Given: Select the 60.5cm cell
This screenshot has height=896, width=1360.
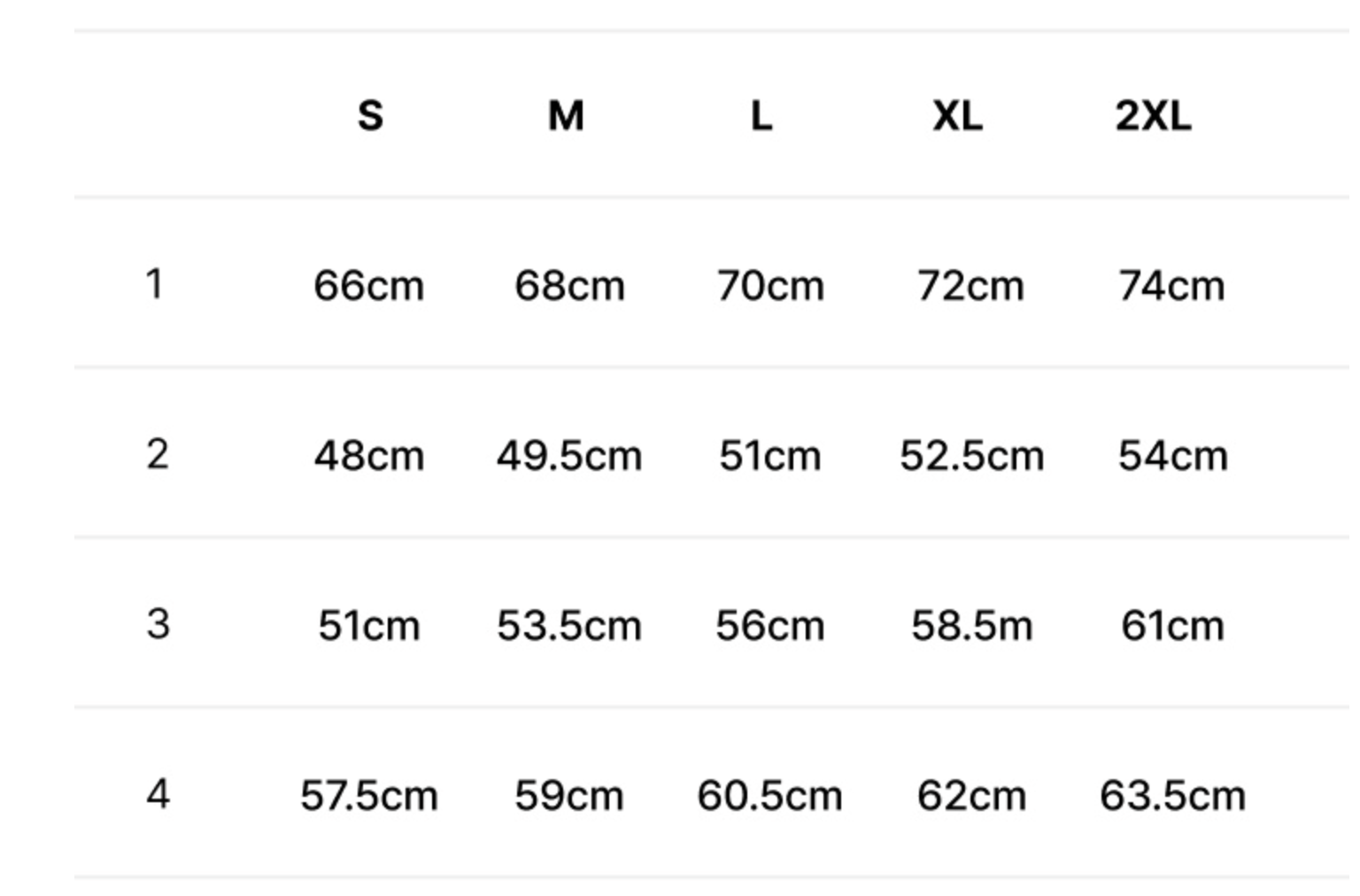Looking at the screenshot, I should 769,796.
